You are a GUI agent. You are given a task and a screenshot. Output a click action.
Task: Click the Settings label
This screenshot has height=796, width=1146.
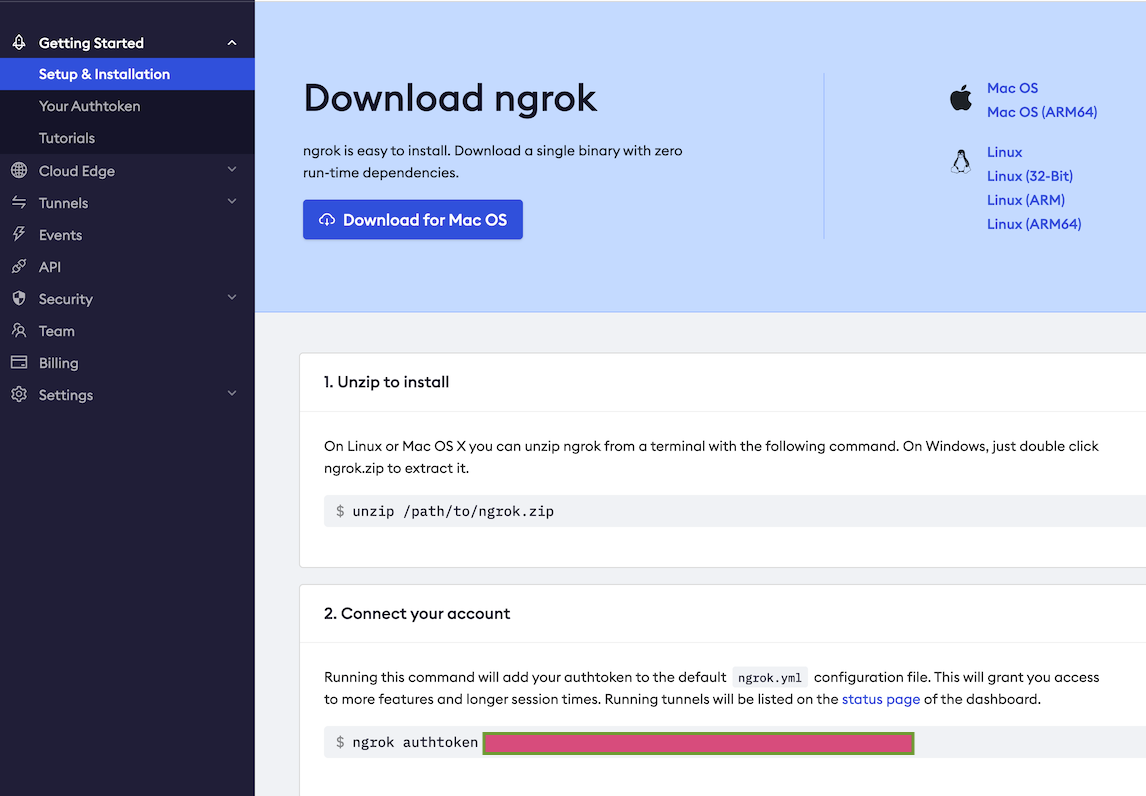click(66, 395)
